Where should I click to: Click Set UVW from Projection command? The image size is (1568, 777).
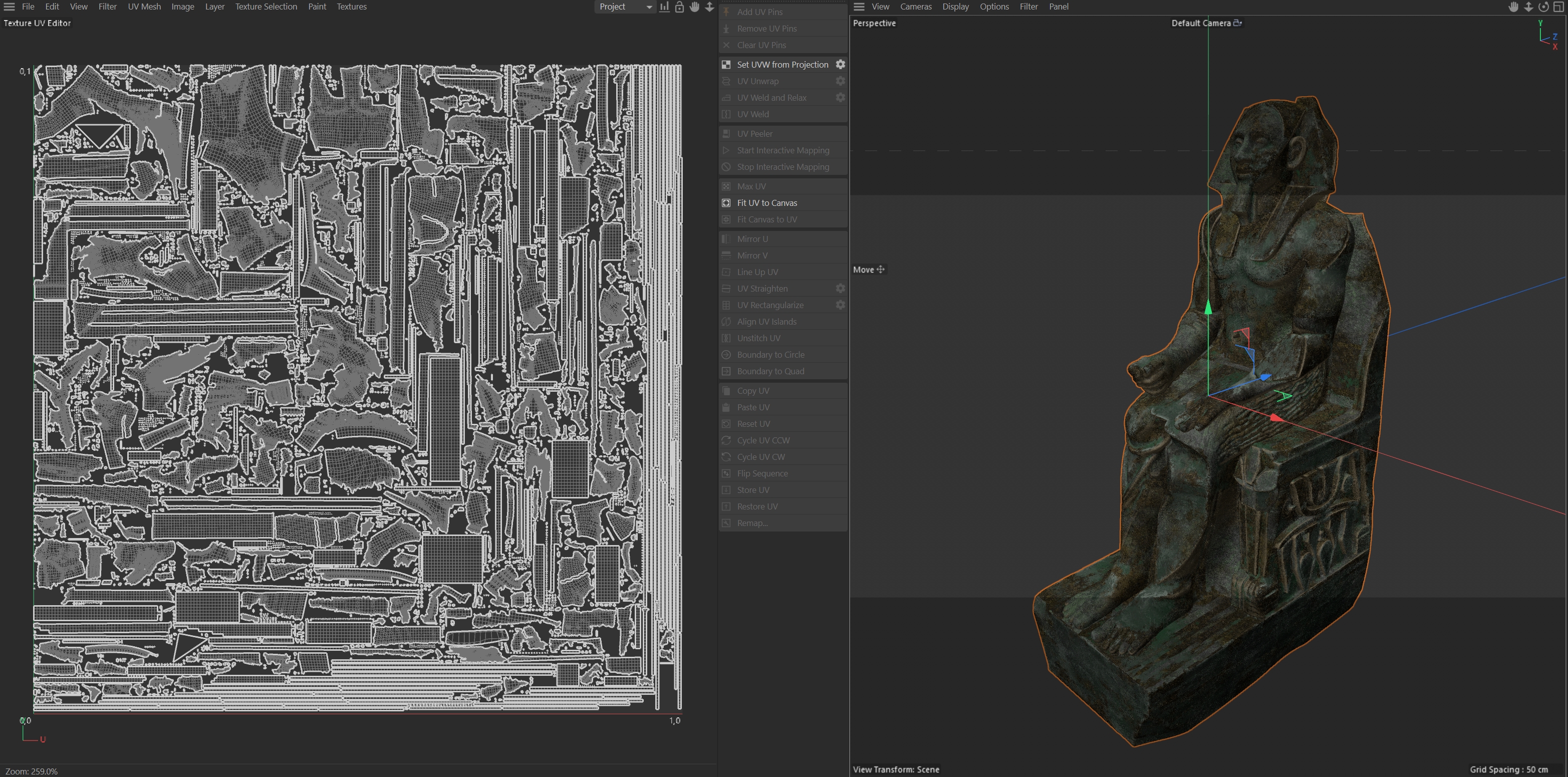pos(782,65)
